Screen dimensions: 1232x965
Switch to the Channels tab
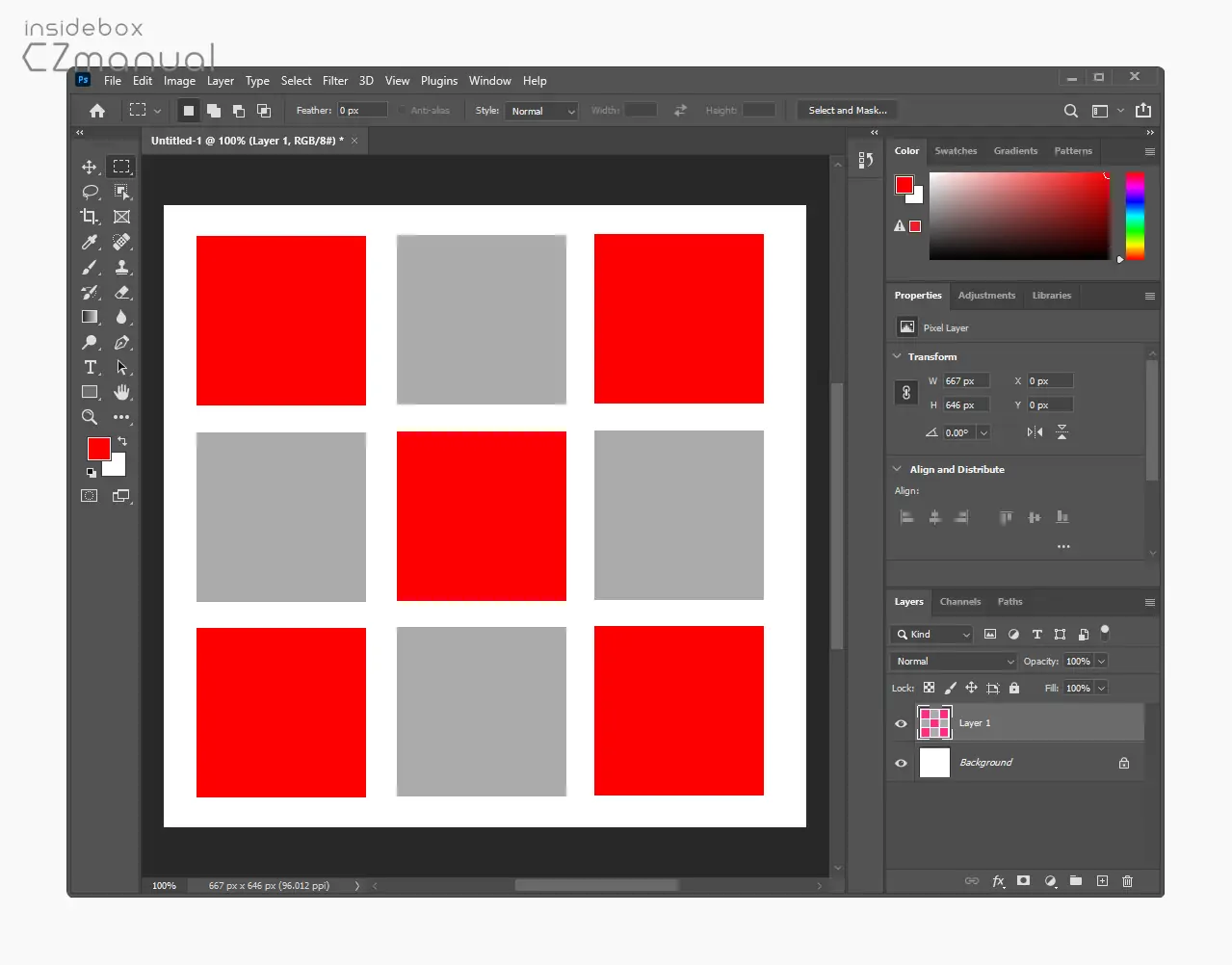960,602
